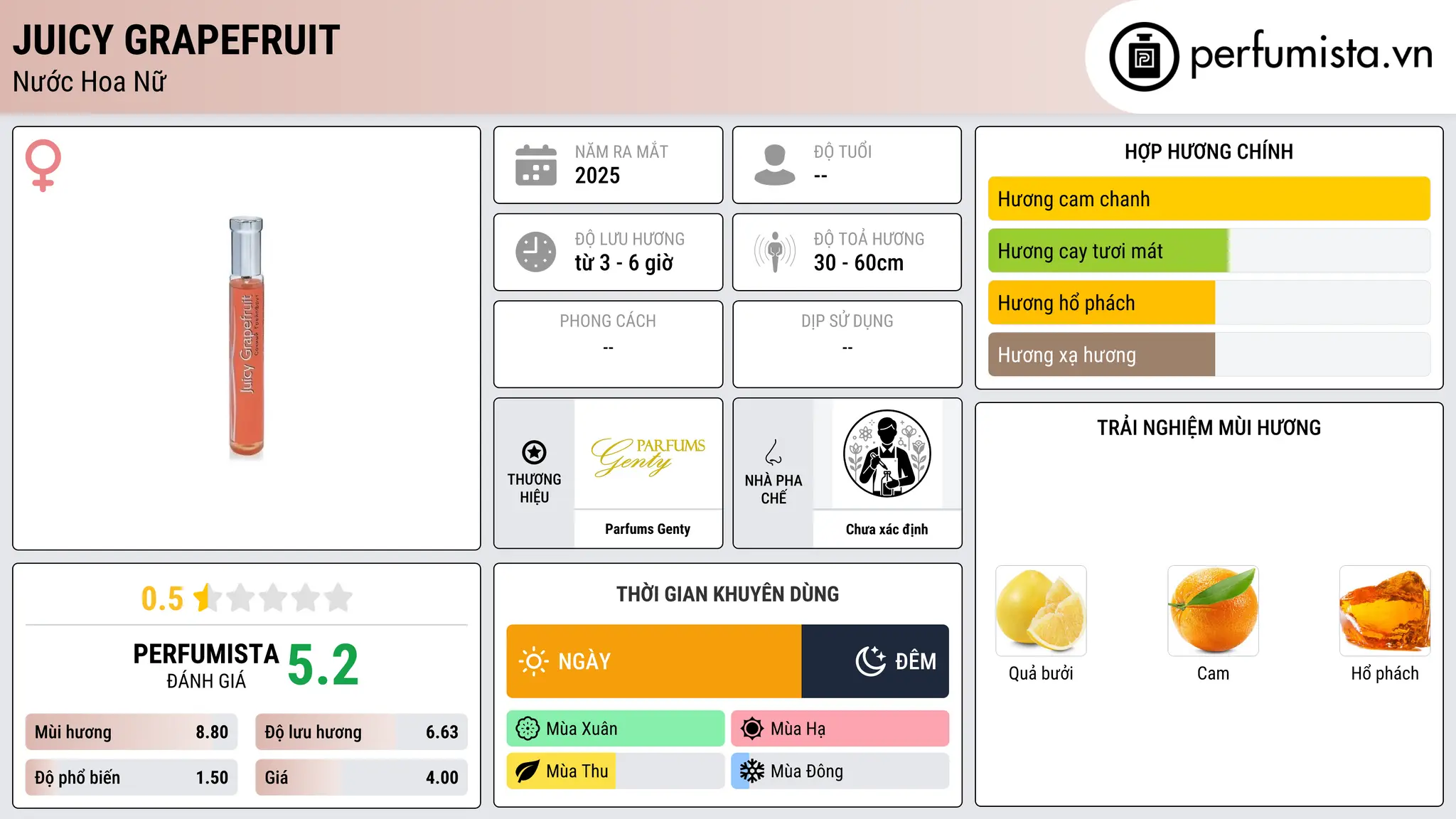1456x819 pixels.
Task: Click the Thương hiệu label
Action: (534, 488)
